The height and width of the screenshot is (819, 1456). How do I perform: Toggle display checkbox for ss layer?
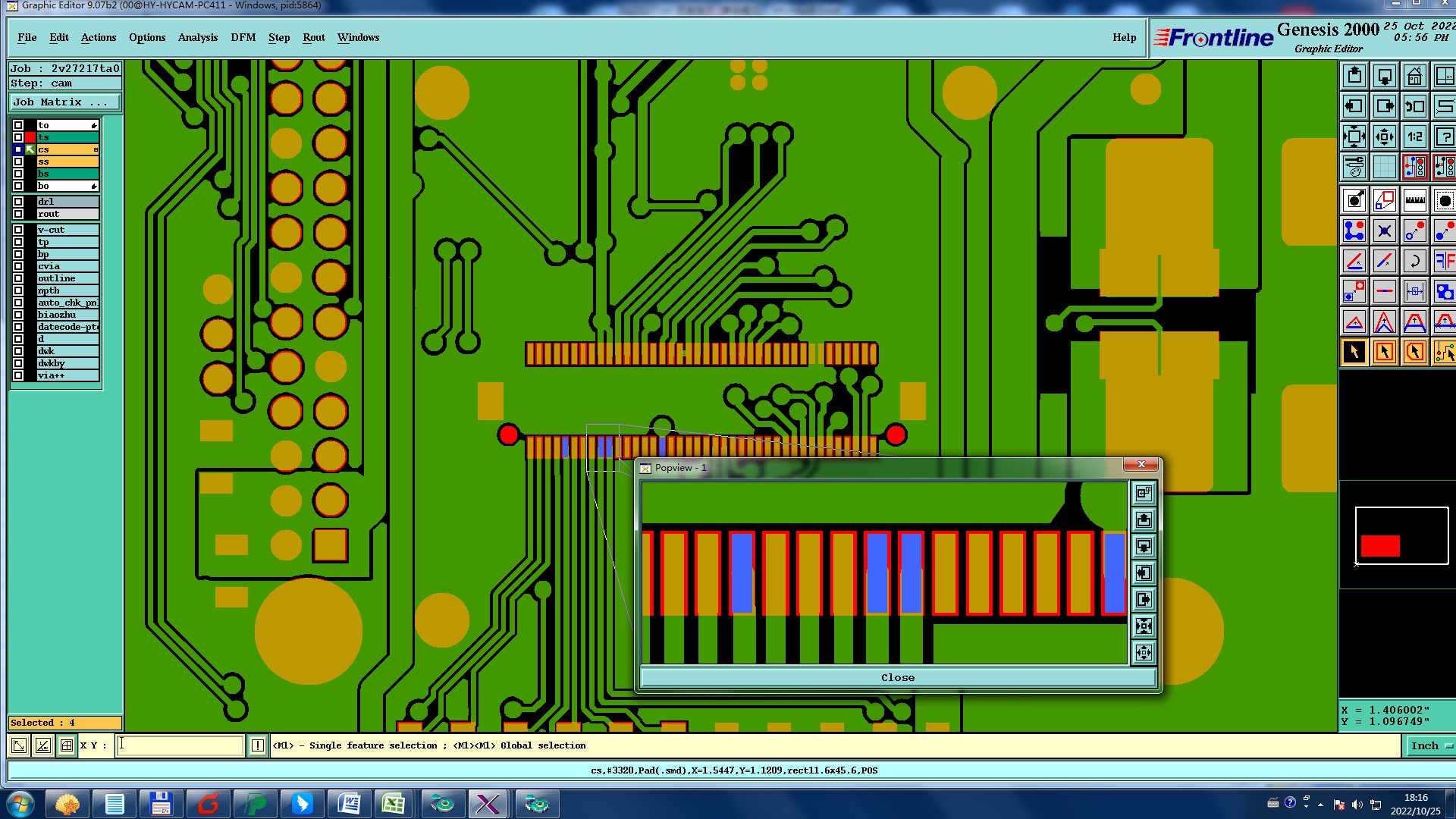coord(18,162)
